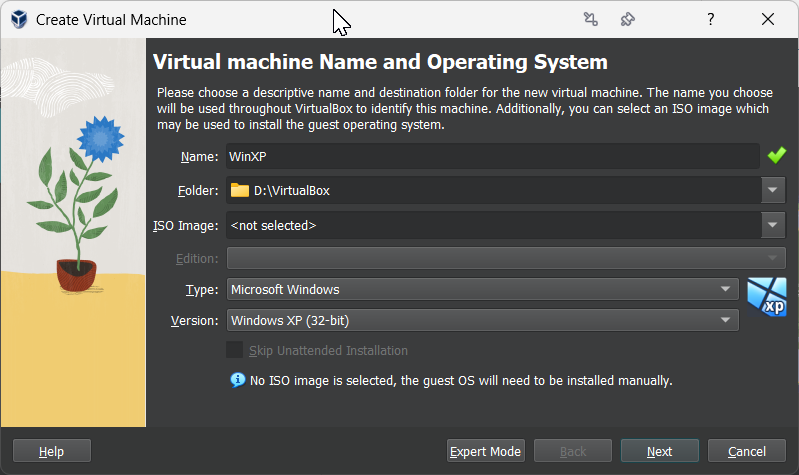
Task: Click the green checkmark beside Name field
Action: pos(777,155)
